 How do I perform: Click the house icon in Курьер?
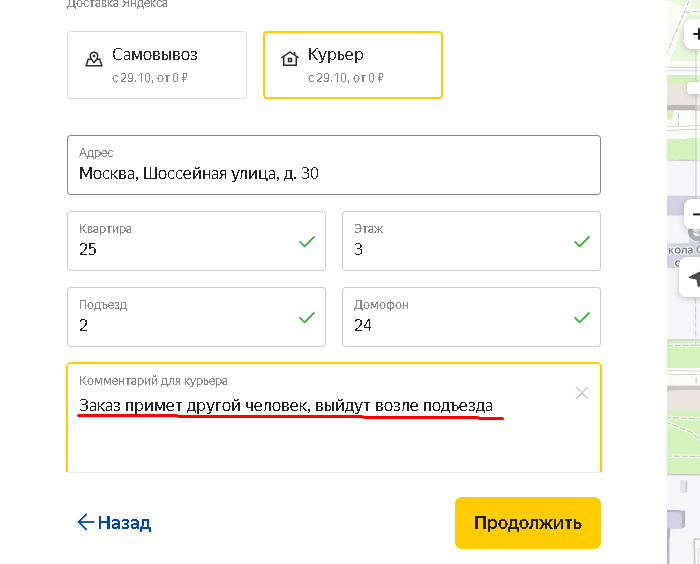[x=290, y=59]
